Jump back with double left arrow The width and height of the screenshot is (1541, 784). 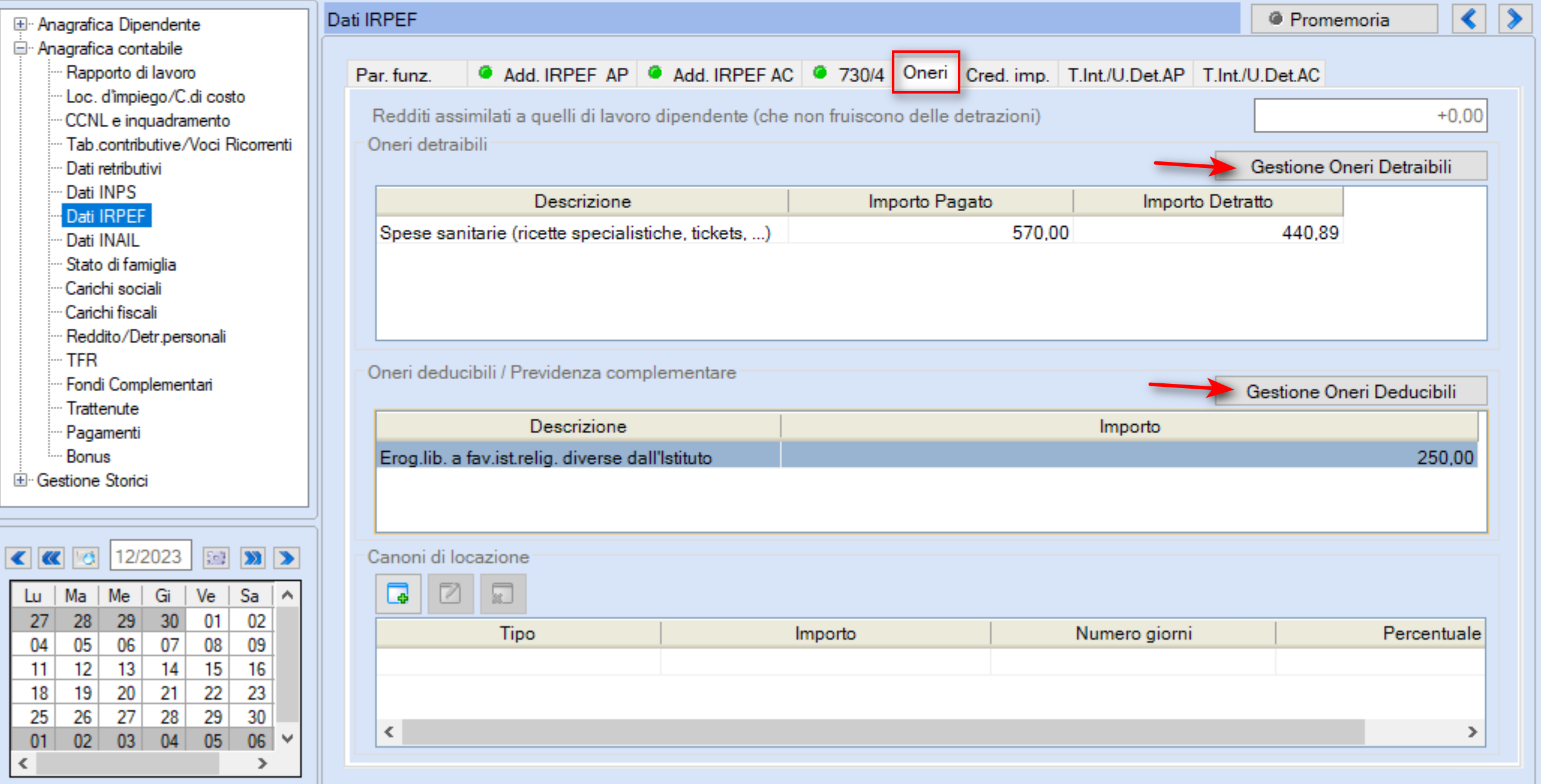pyautogui.click(x=52, y=558)
